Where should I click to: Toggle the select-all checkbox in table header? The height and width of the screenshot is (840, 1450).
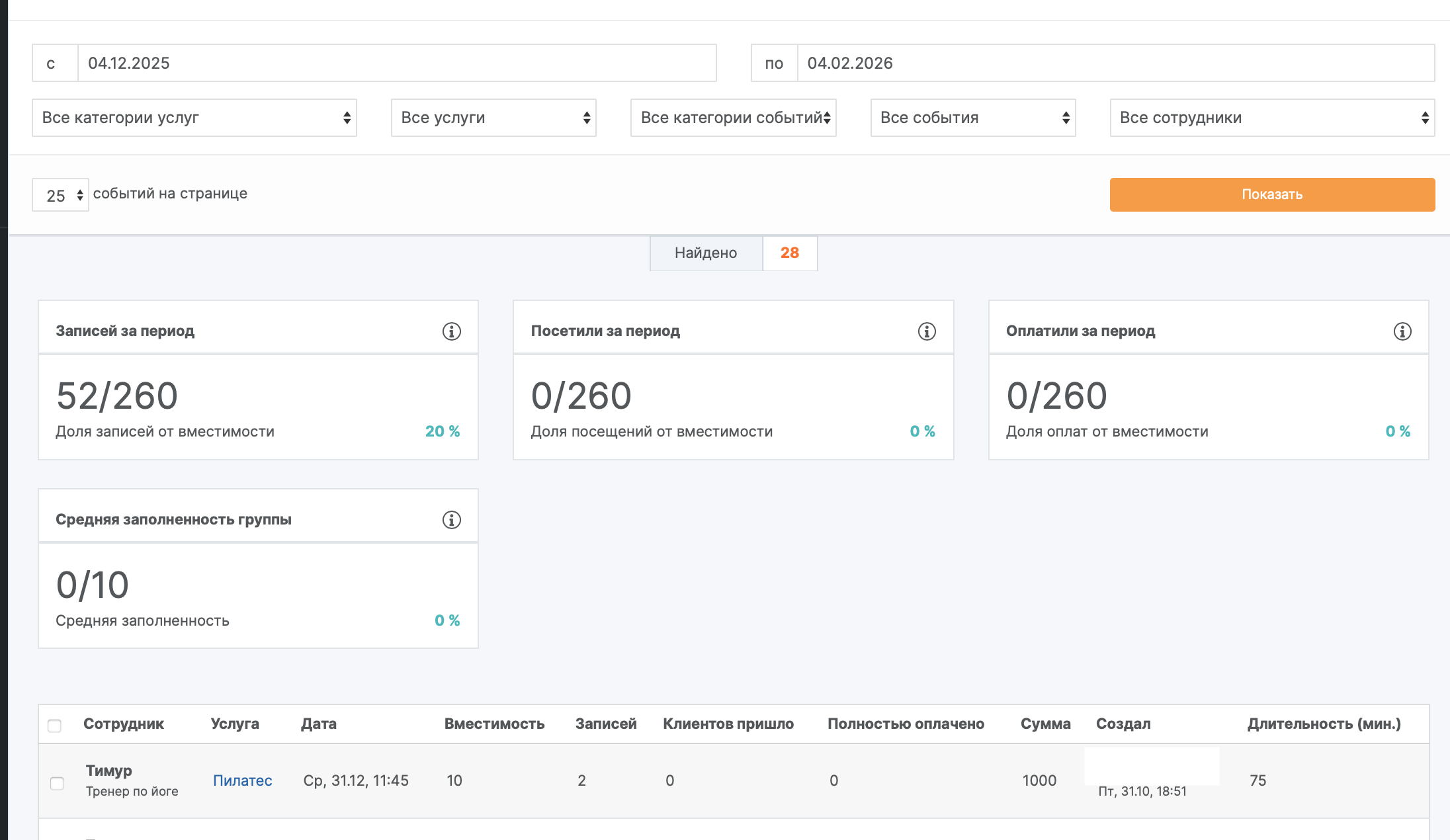tap(55, 726)
